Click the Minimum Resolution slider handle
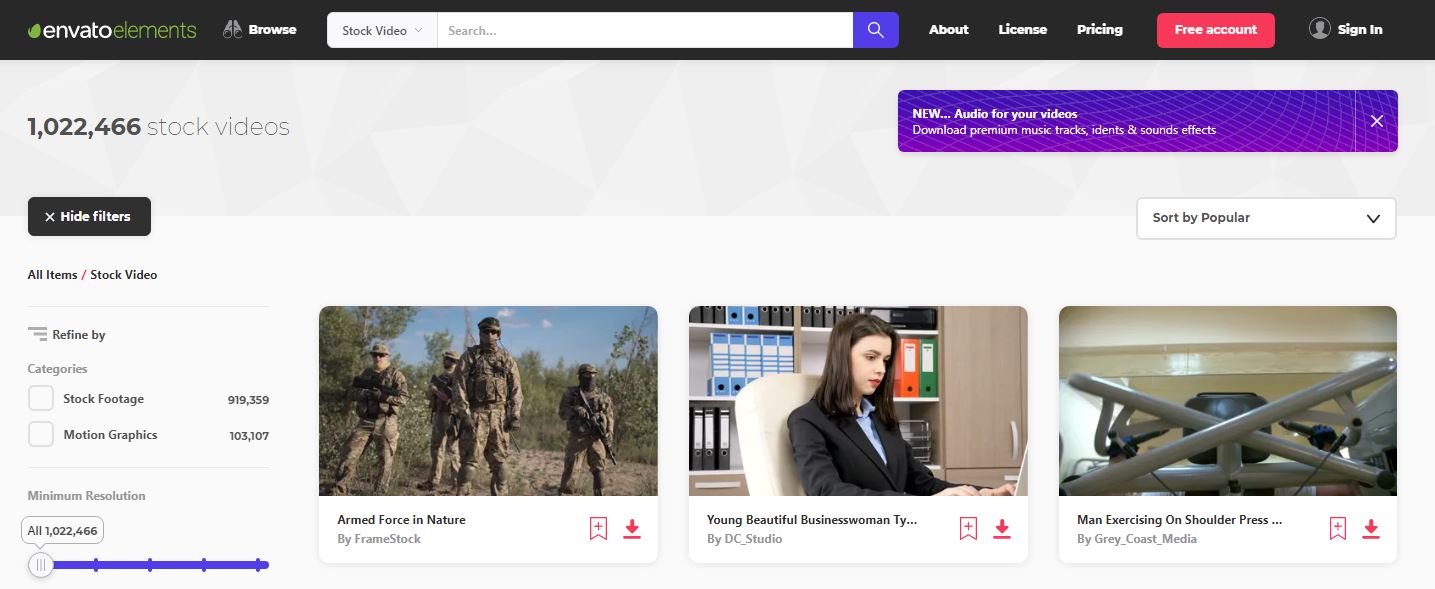Image resolution: width=1435 pixels, height=589 pixels. pyautogui.click(x=41, y=565)
